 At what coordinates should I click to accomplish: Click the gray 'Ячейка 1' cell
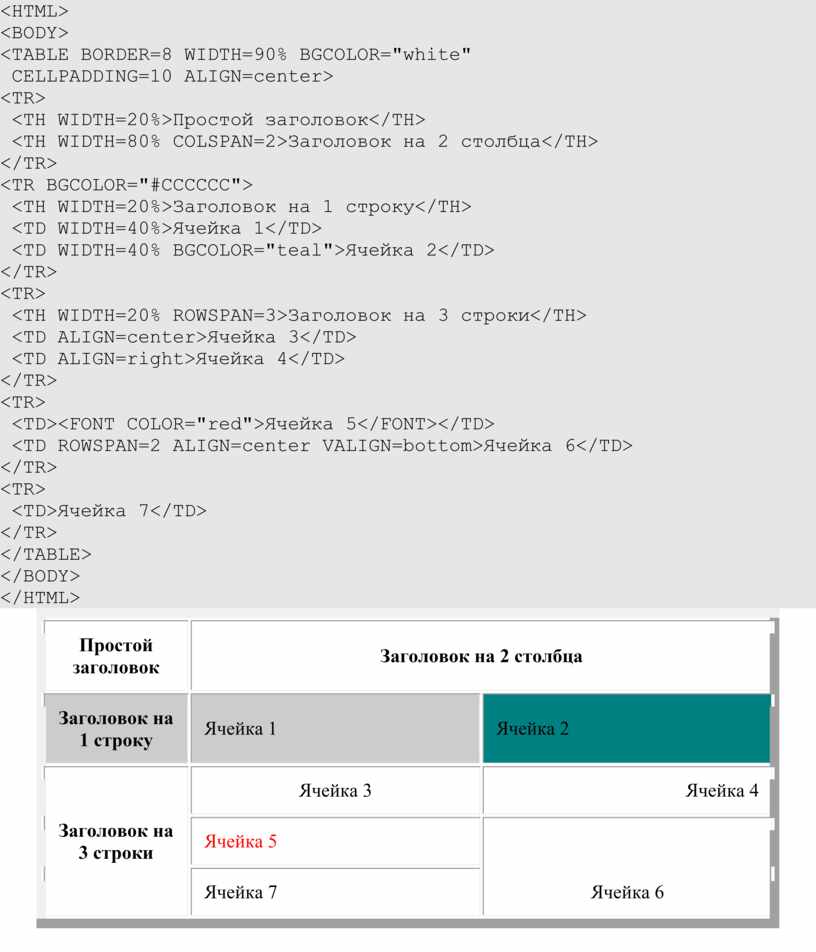pos(335,729)
